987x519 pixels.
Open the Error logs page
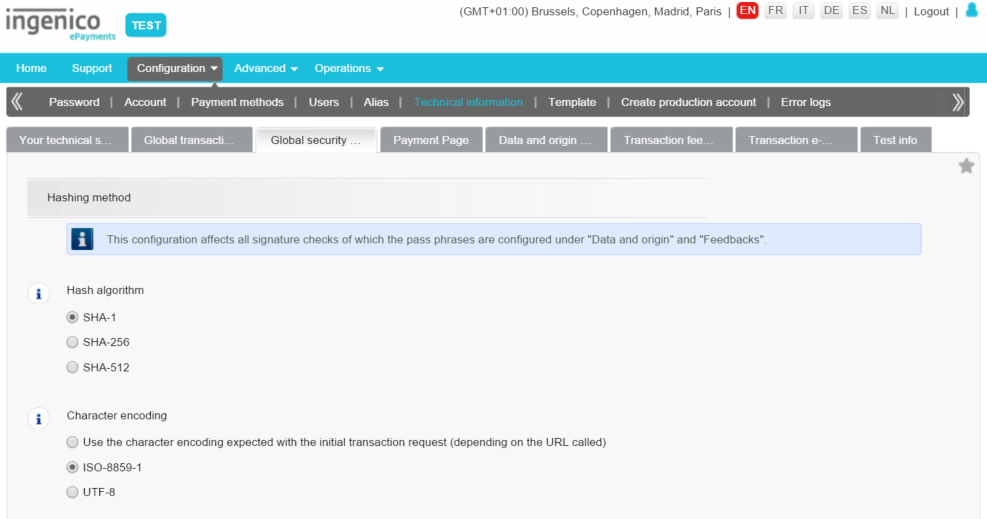pyautogui.click(x=805, y=102)
